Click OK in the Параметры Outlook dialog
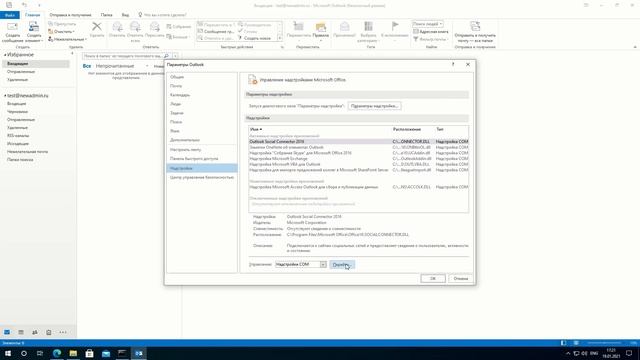Viewport: 640px width, 360px height. pyautogui.click(x=433, y=278)
